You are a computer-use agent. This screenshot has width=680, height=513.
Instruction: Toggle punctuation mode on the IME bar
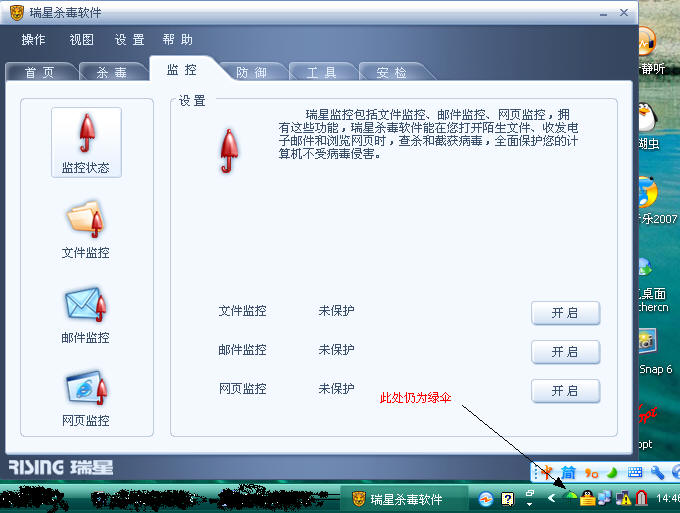click(x=591, y=473)
